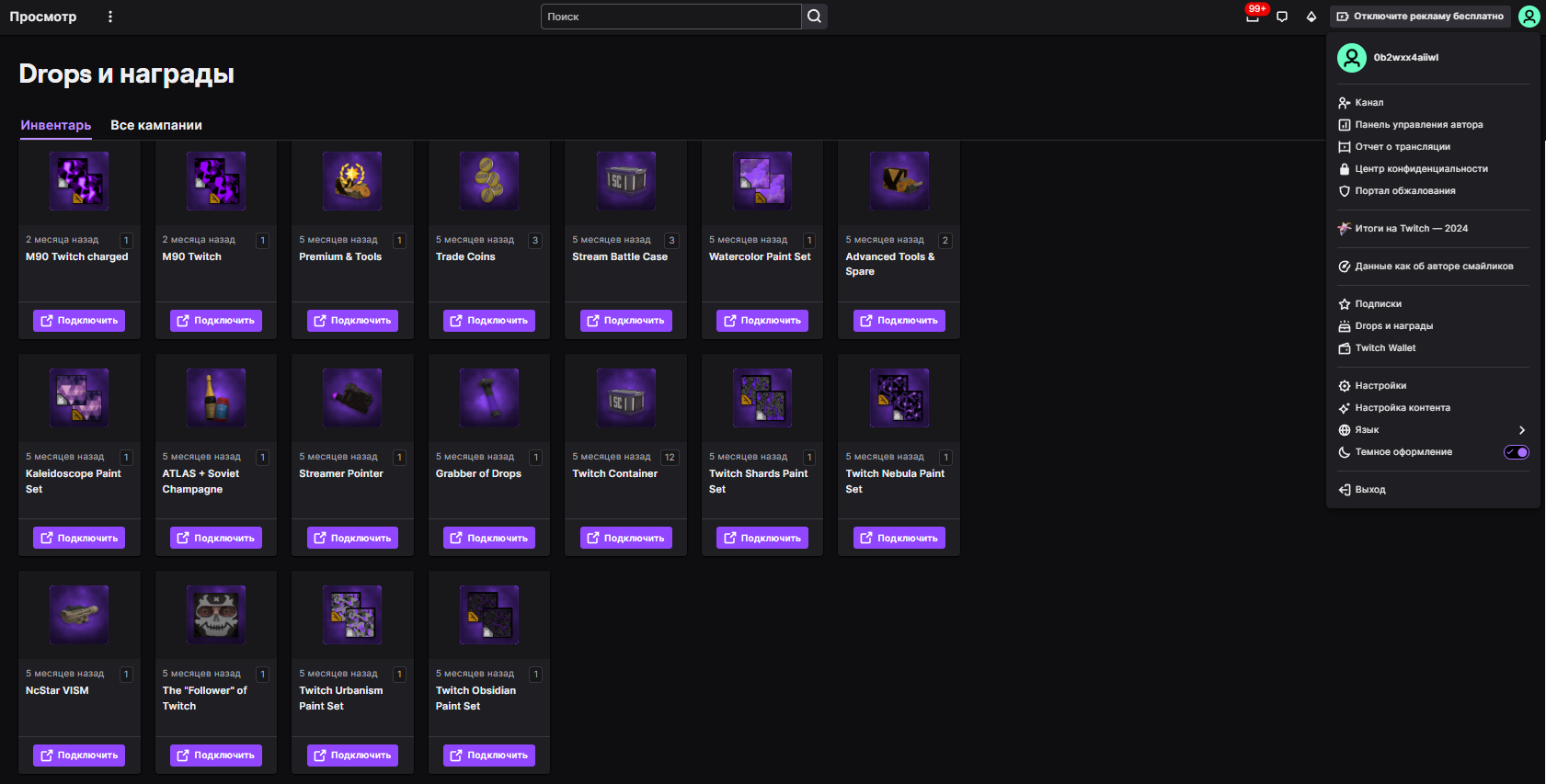
Task: Open the whispers chat icon
Action: [x=1282, y=17]
